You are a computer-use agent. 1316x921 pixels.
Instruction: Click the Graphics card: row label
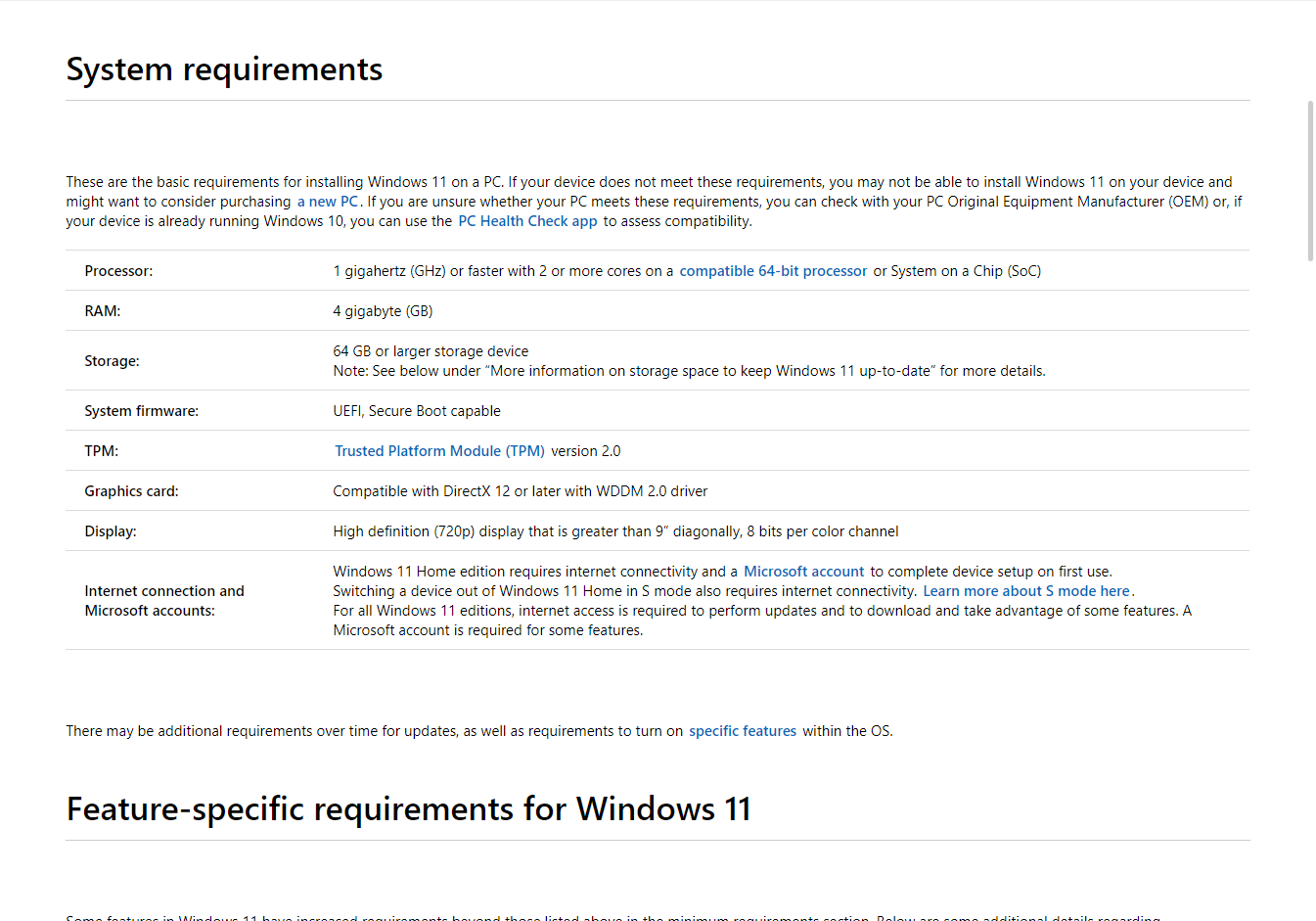pyautogui.click(x=131, y=491)
